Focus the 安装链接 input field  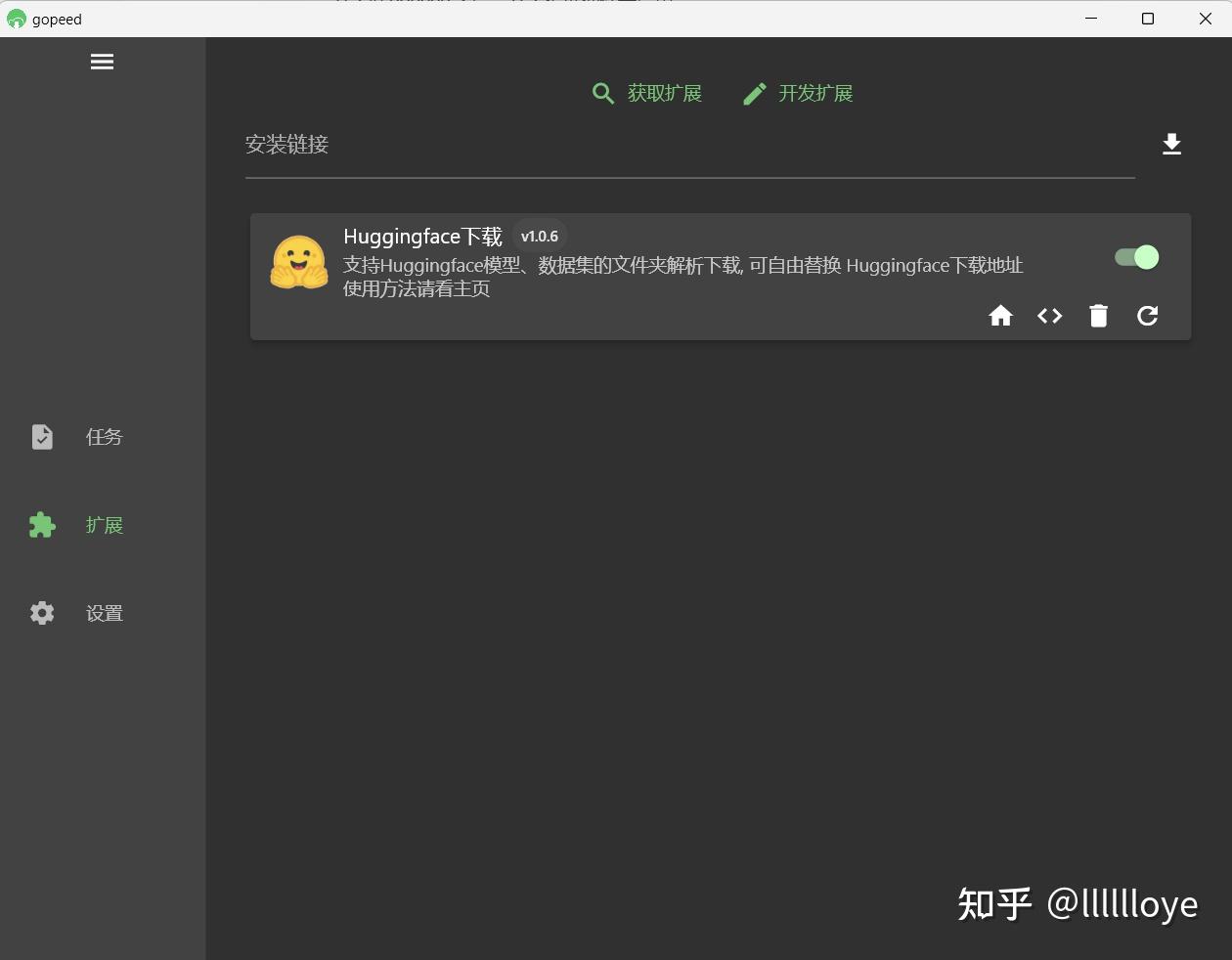587,145
